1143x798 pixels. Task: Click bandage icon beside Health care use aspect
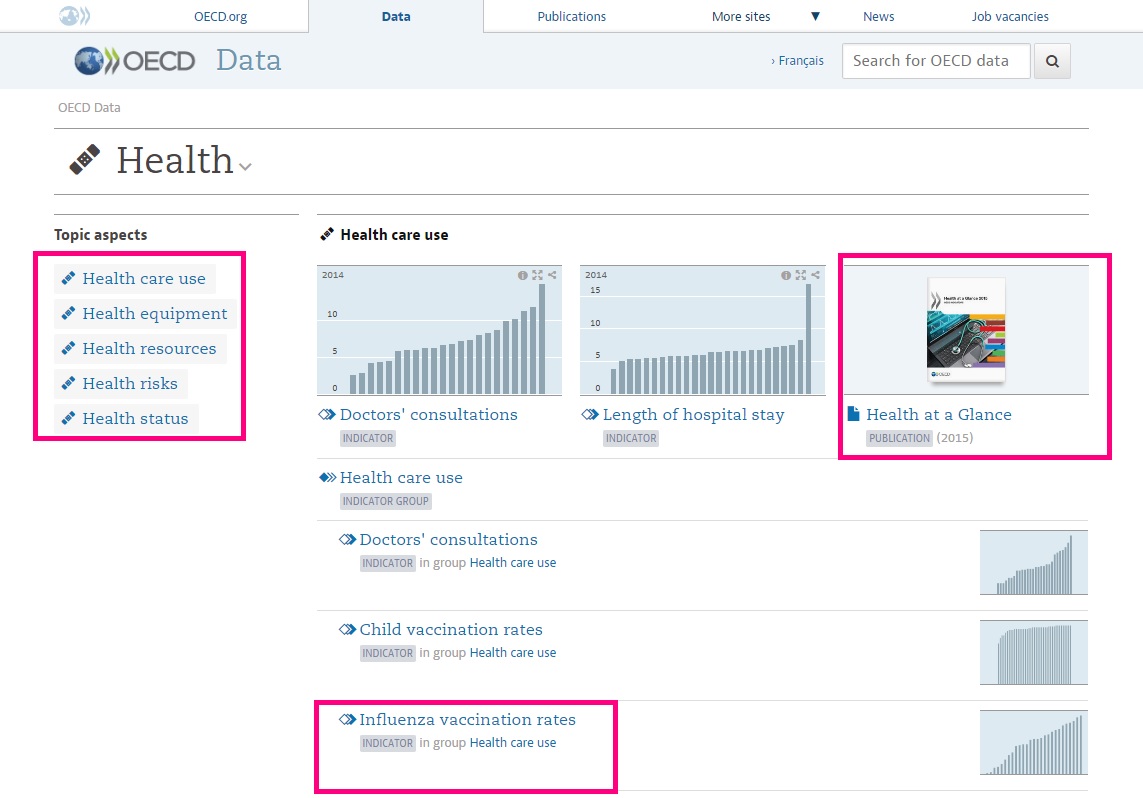[69, 278]
